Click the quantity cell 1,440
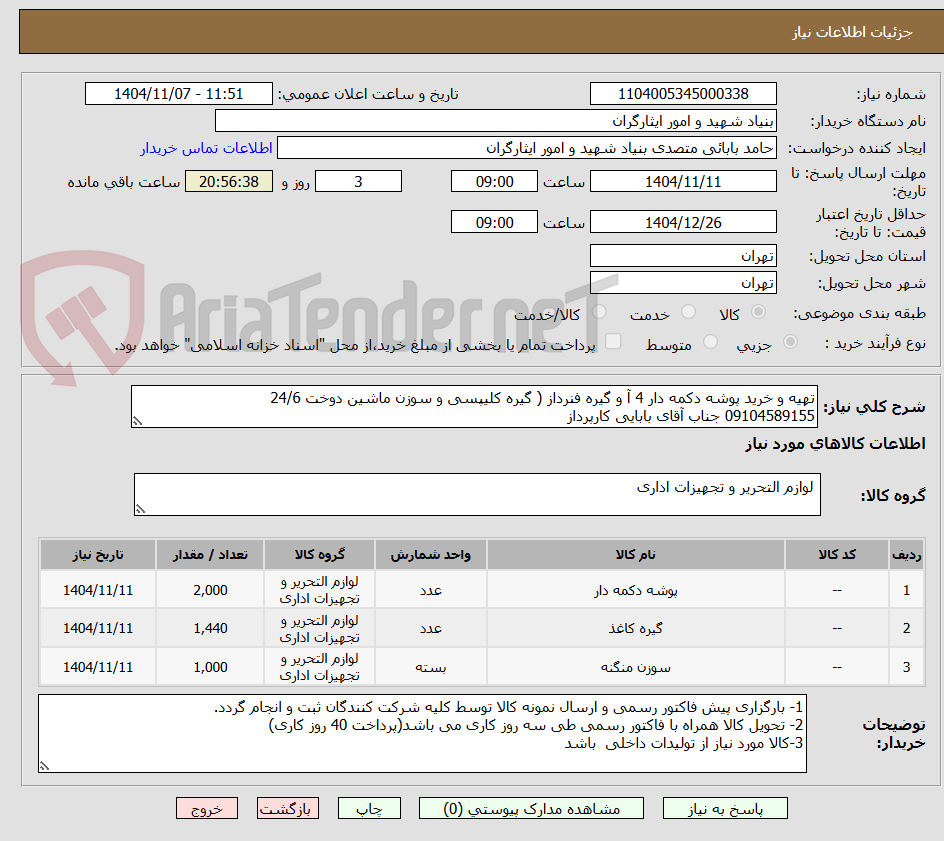The height and width of the screenshot is (841, 944). (x=210, y=628)
